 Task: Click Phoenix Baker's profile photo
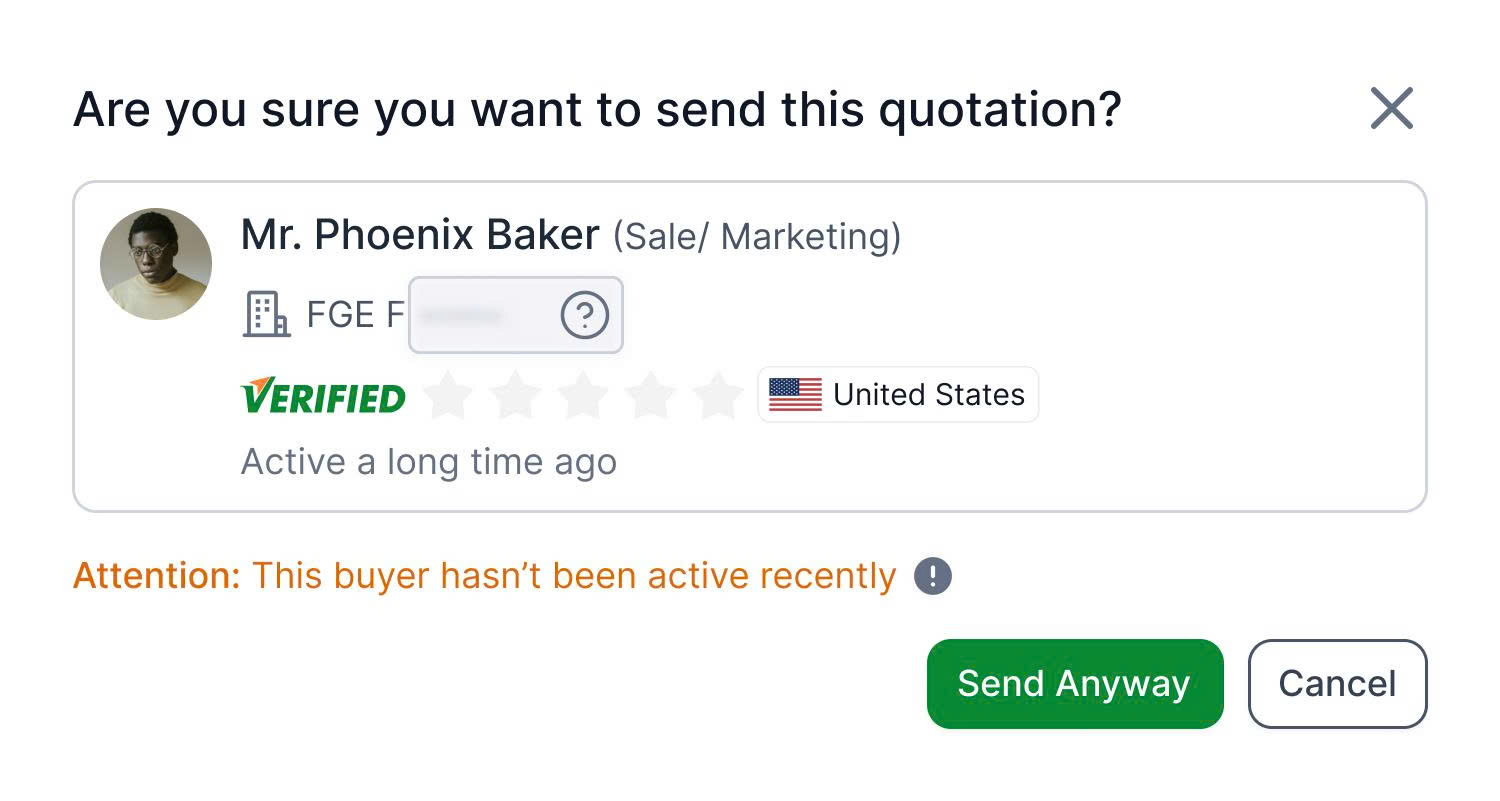pyautogui.click(x=156, y=264)
